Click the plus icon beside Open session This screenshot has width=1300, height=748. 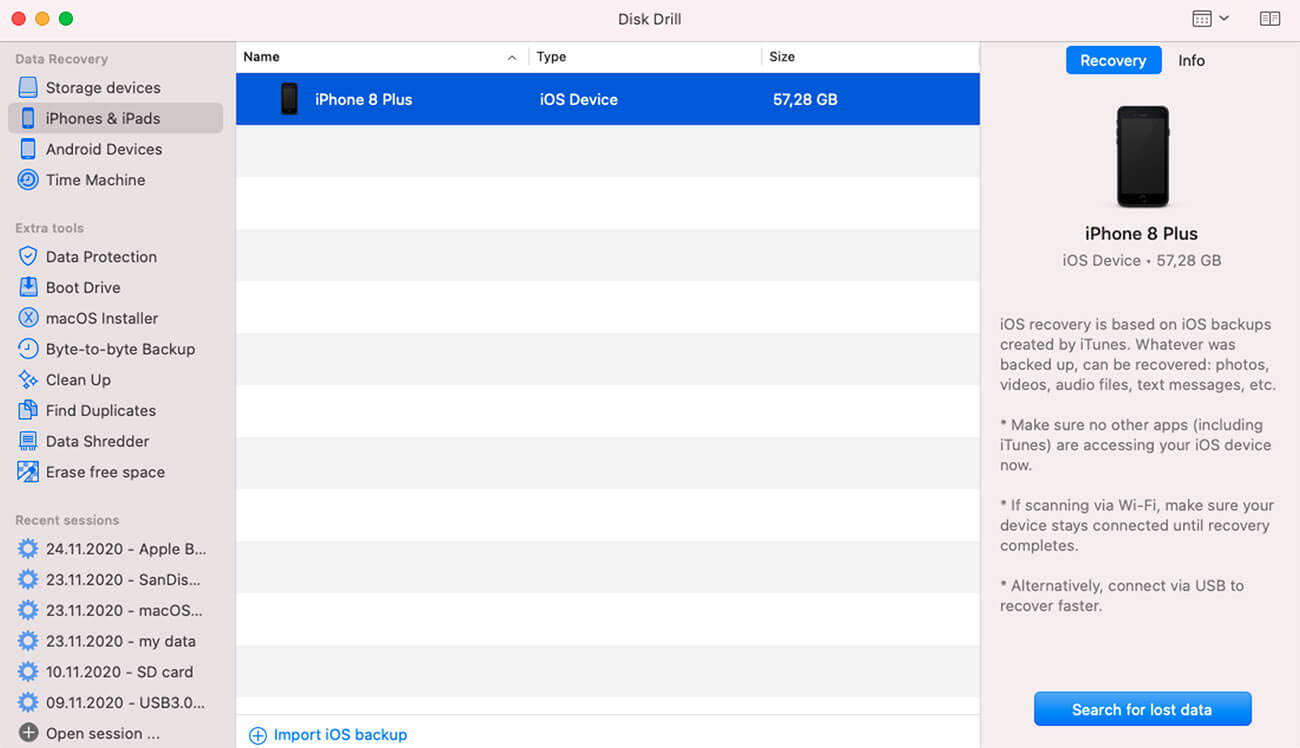point(28,733)
